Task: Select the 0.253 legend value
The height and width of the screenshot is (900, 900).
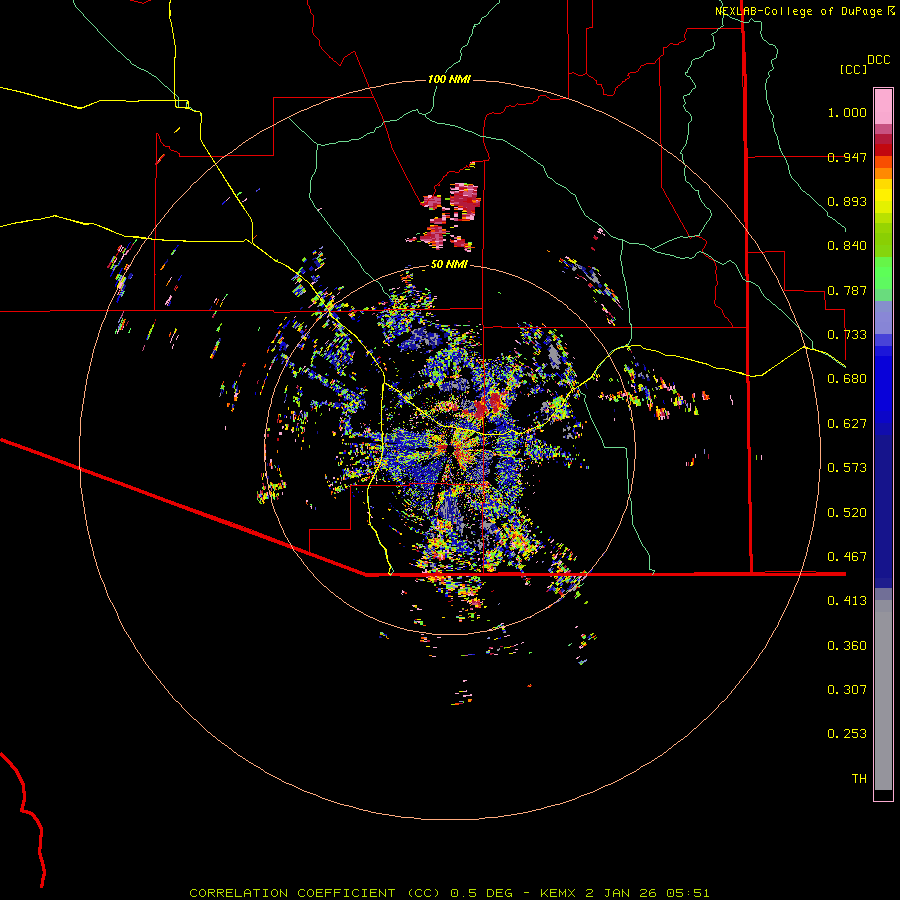Action: pos(847,734)
